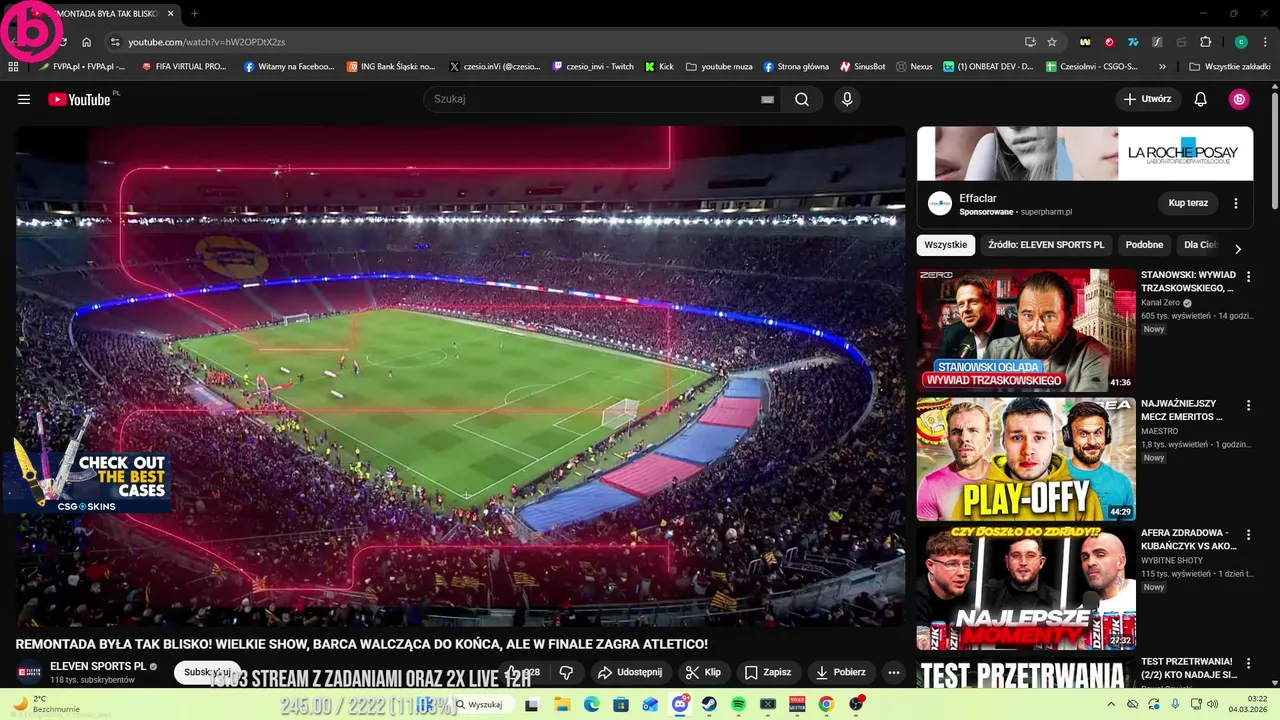The width and height of the screenshot is (1280, 720).
Task: Open the 'SinusBot' bookmark
Action: pos(862,66)
